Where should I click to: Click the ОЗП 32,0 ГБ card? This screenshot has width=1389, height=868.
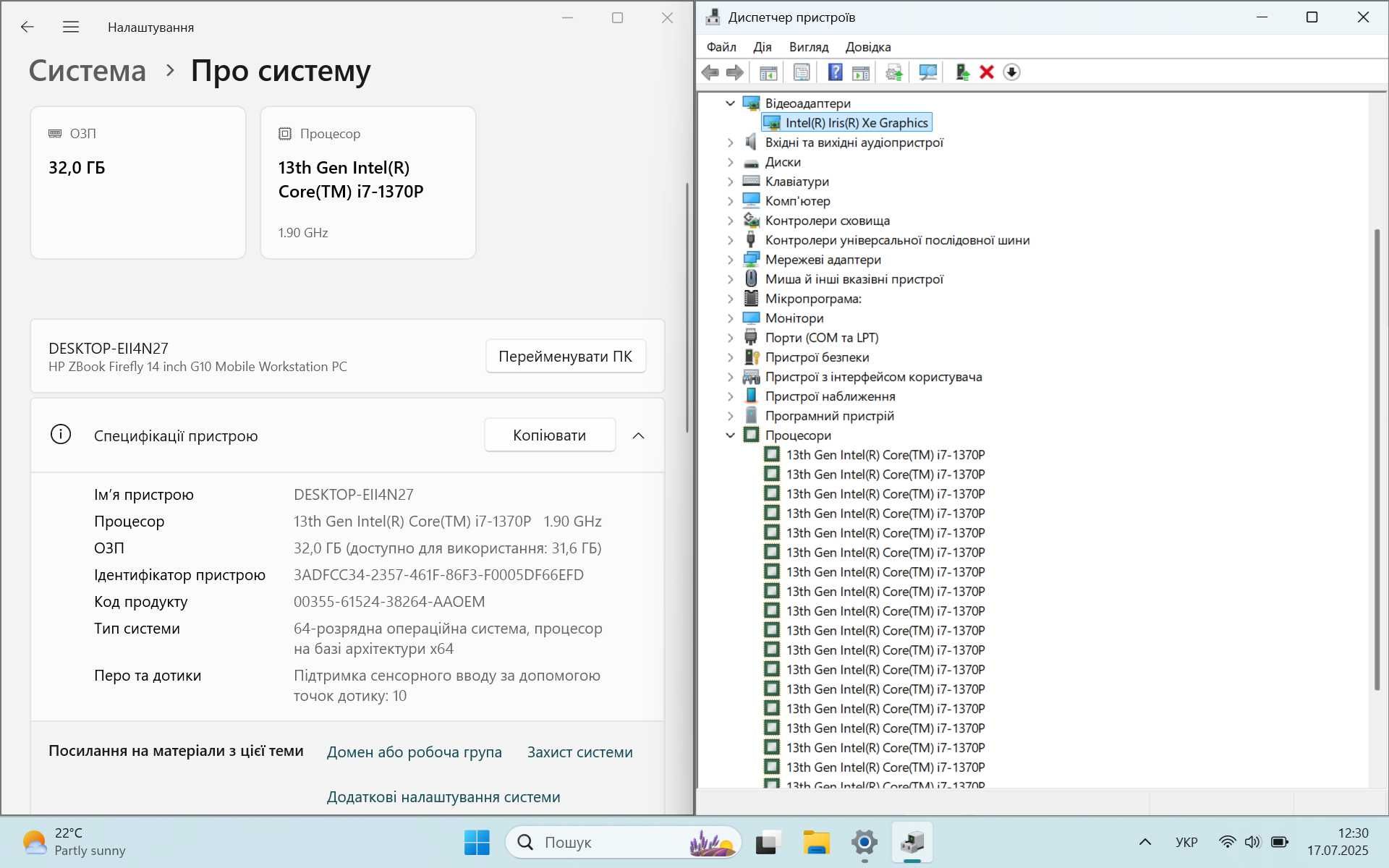(138, 182)
